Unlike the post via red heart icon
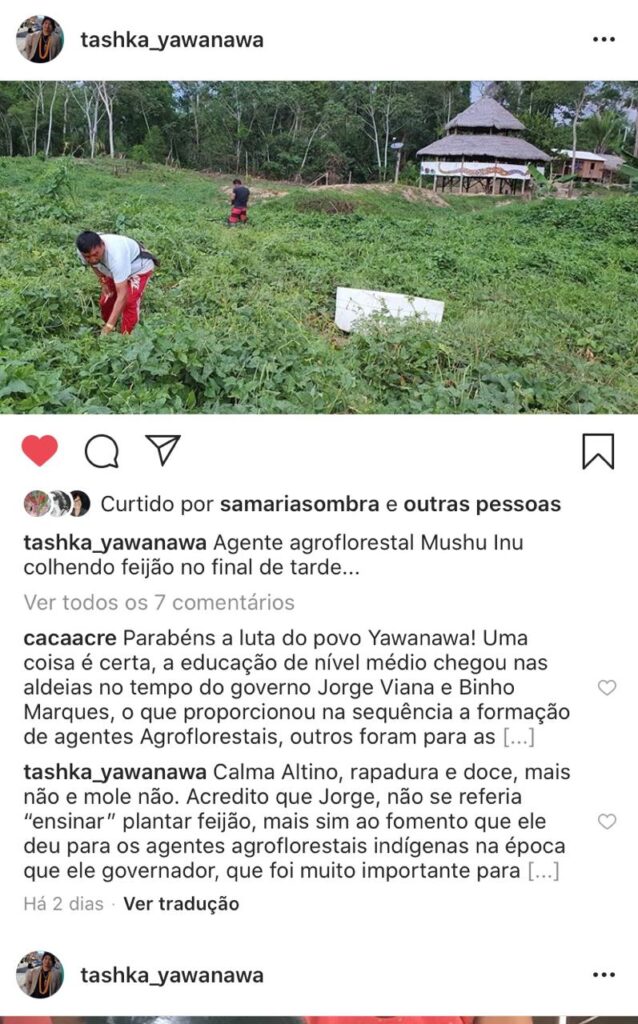 click(40, 450)
